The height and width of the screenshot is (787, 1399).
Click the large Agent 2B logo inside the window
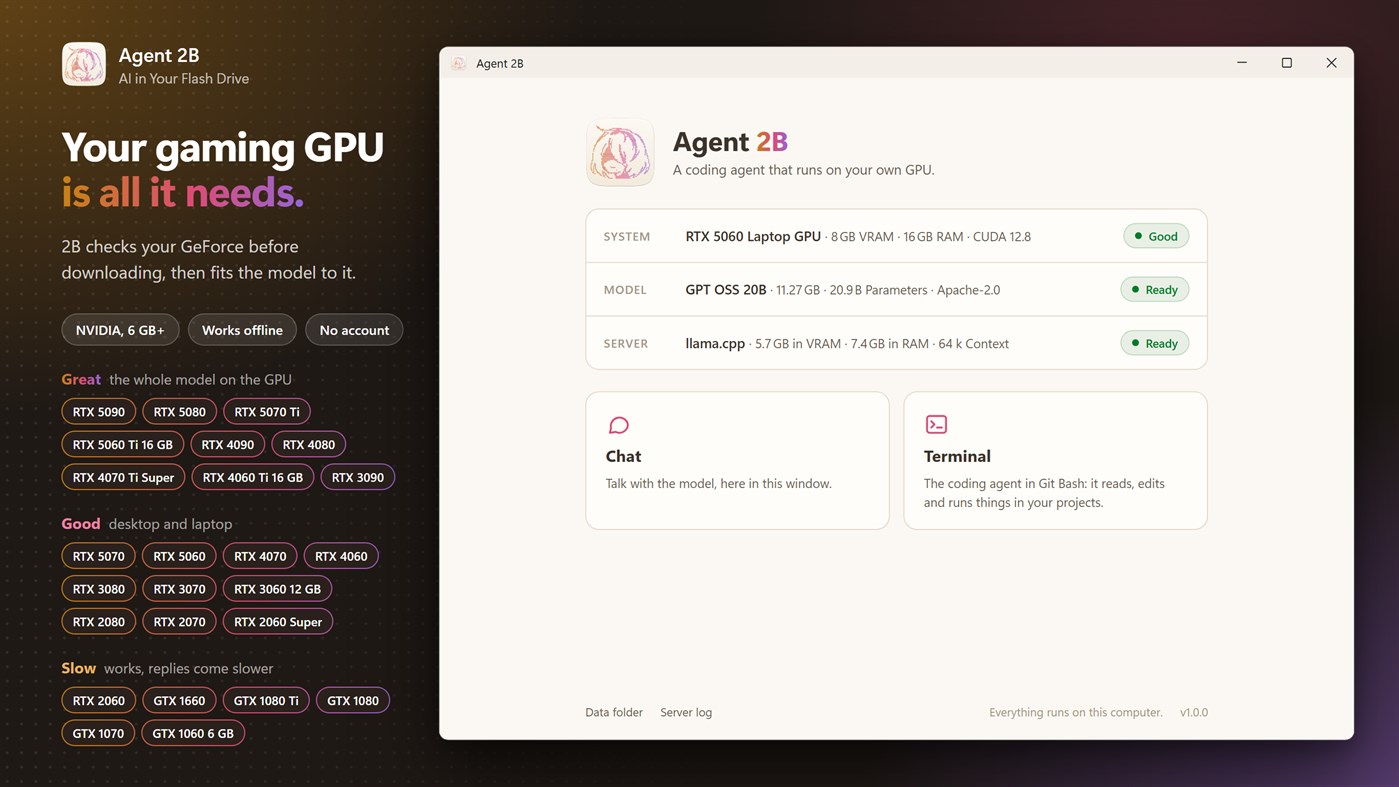click(x=620, y=153)
